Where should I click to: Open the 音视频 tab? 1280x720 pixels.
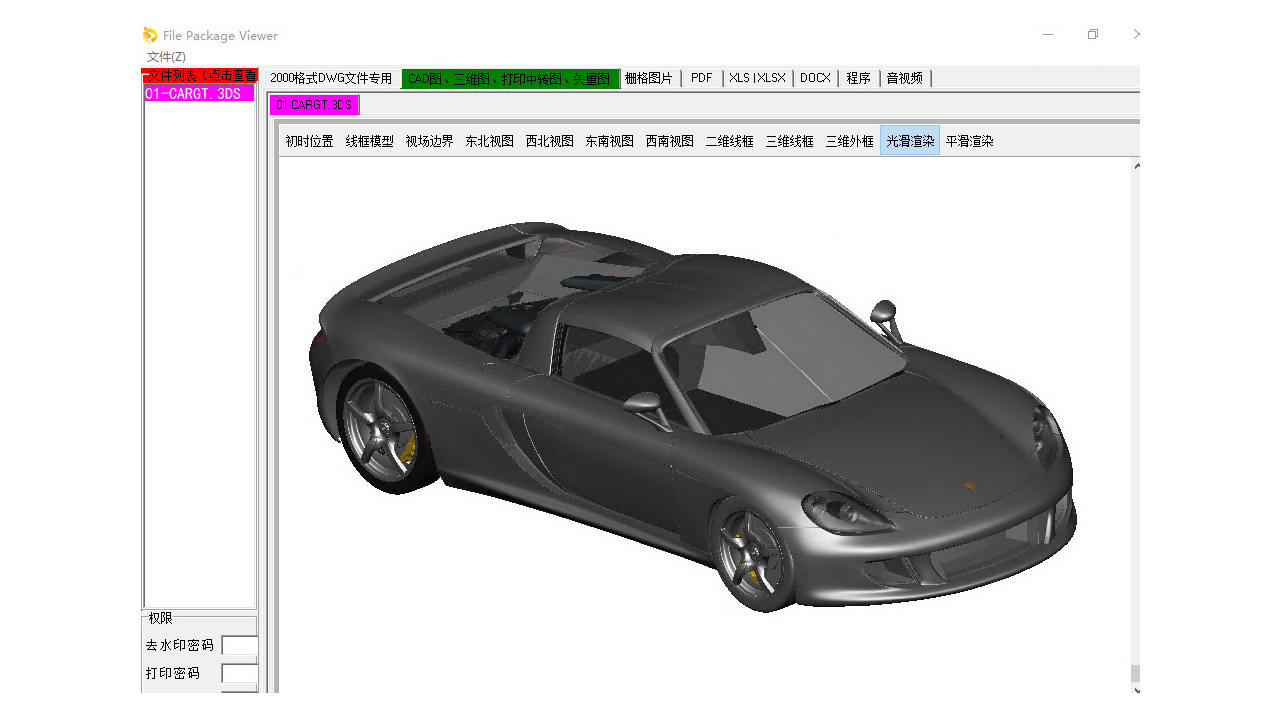pyautogui.click(x=905, y=78)
